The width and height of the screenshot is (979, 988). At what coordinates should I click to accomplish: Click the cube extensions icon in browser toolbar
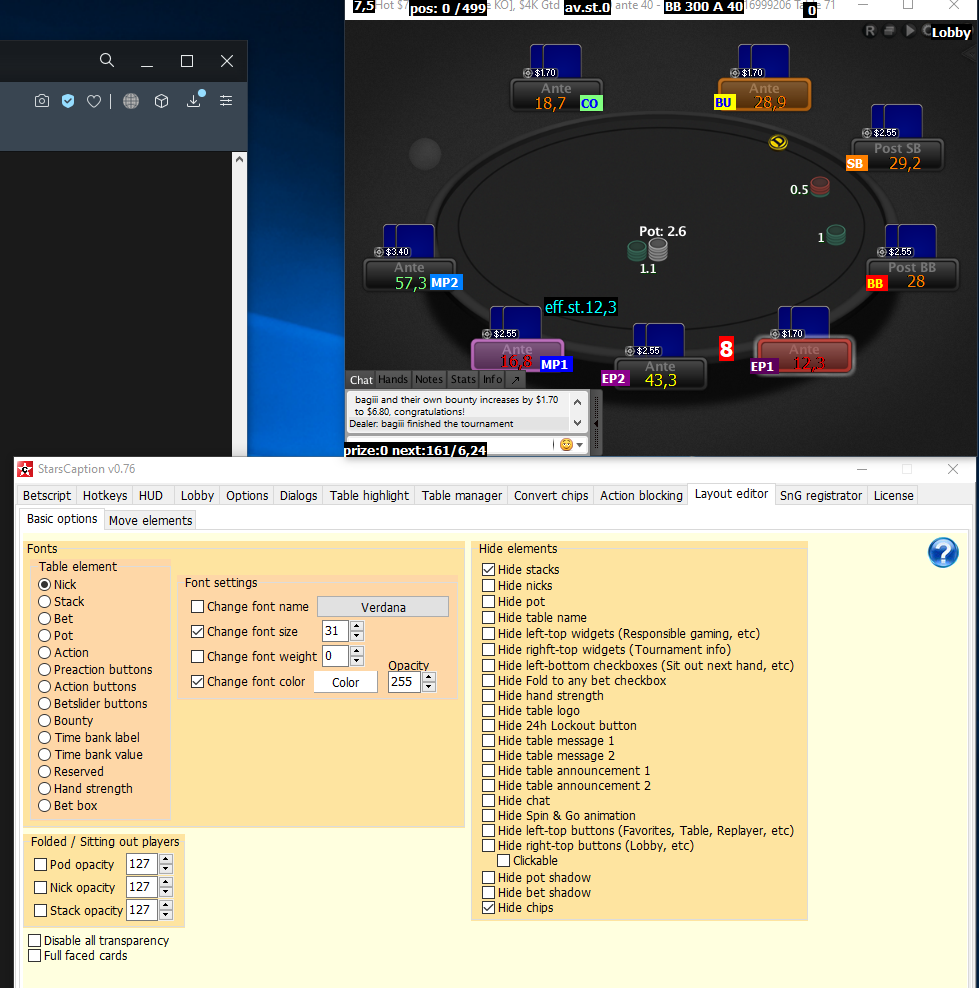pos(161,101)
